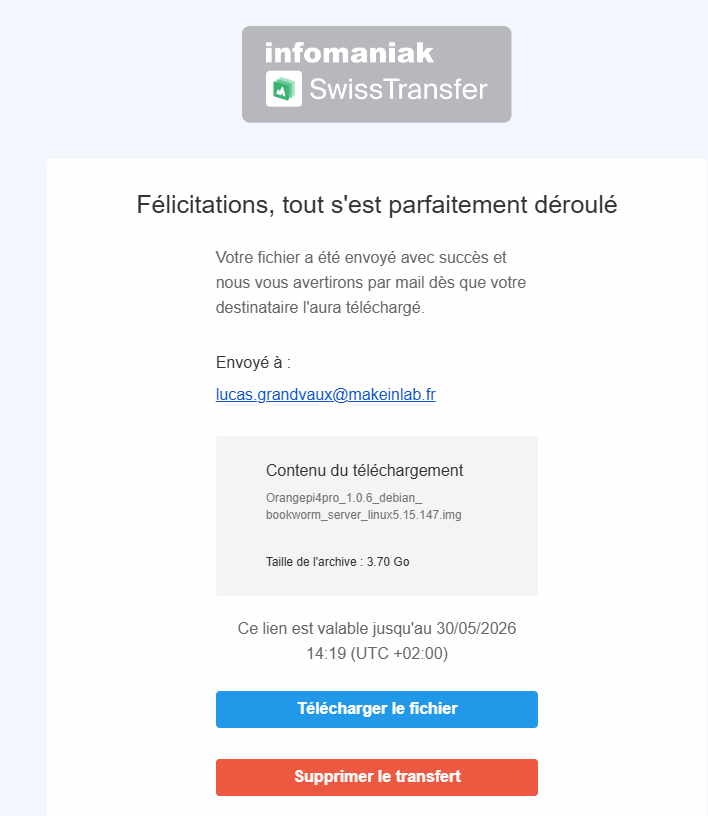708x816 pixels.
Task: Click the Envoyé à label
Action: [x=253, y=362]
